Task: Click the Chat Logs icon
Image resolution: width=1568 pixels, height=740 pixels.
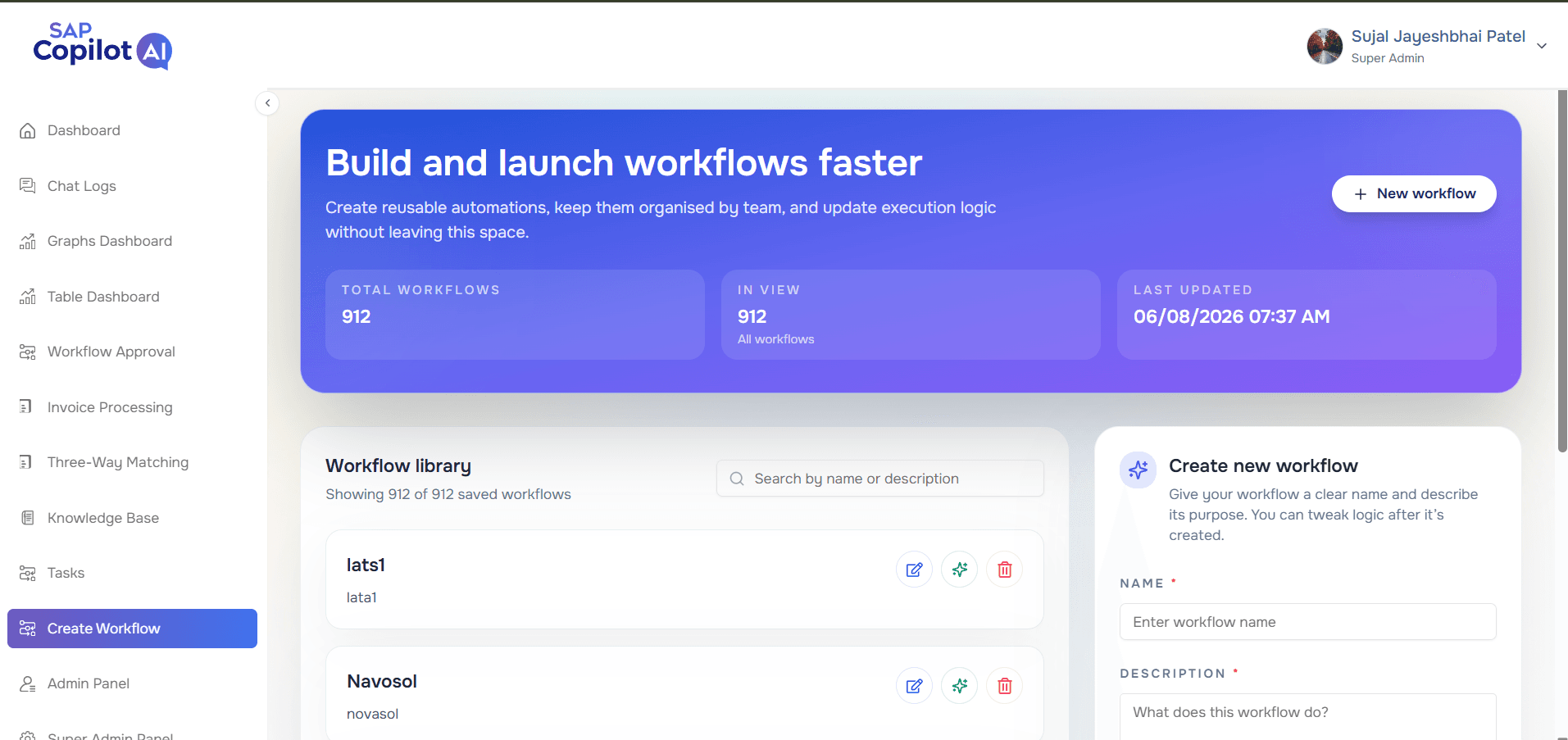Action: click(x=28, y=186)
